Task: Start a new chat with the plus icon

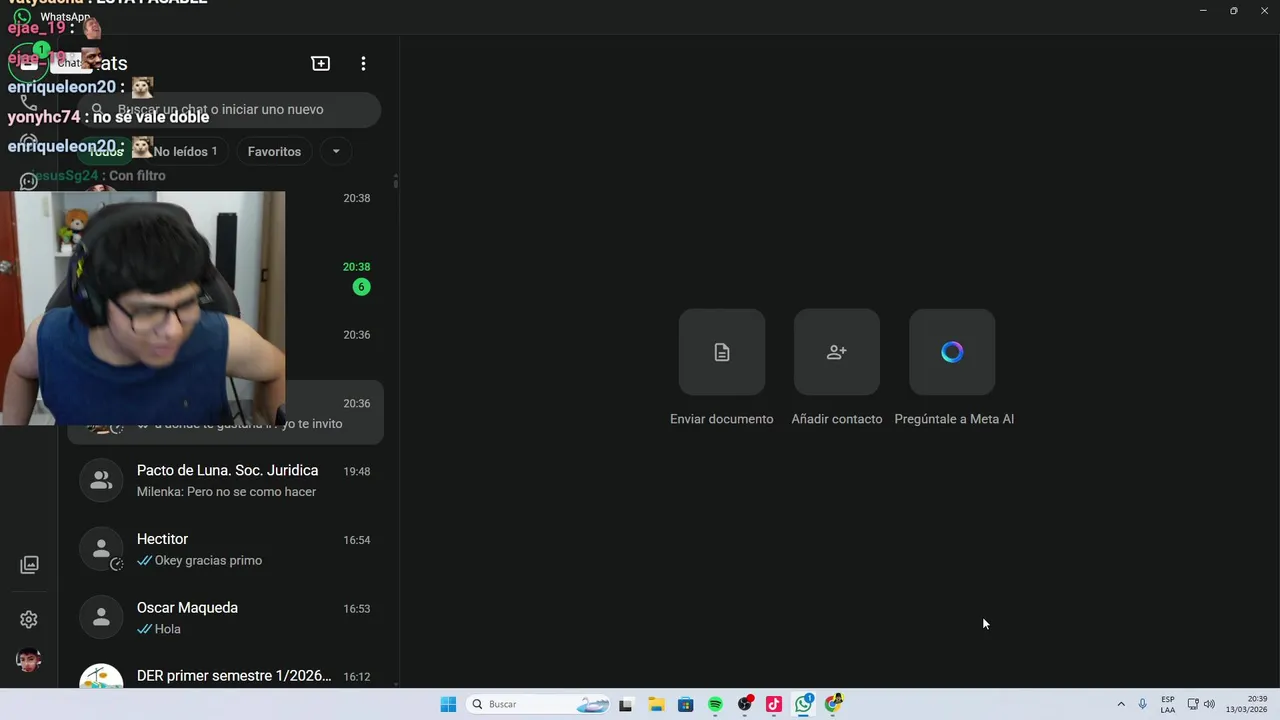Action: 321,63
